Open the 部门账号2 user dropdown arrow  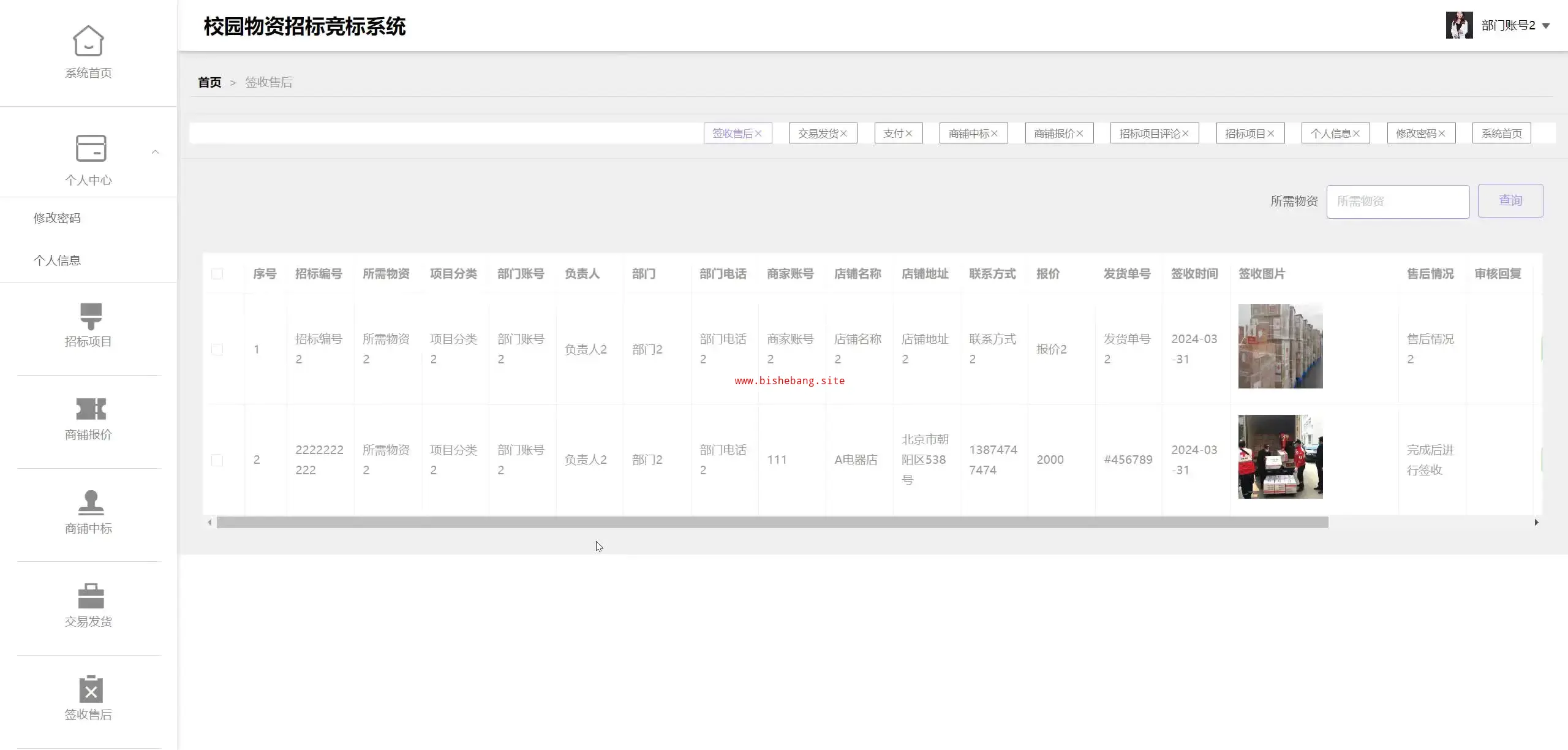coord(1545,26)
